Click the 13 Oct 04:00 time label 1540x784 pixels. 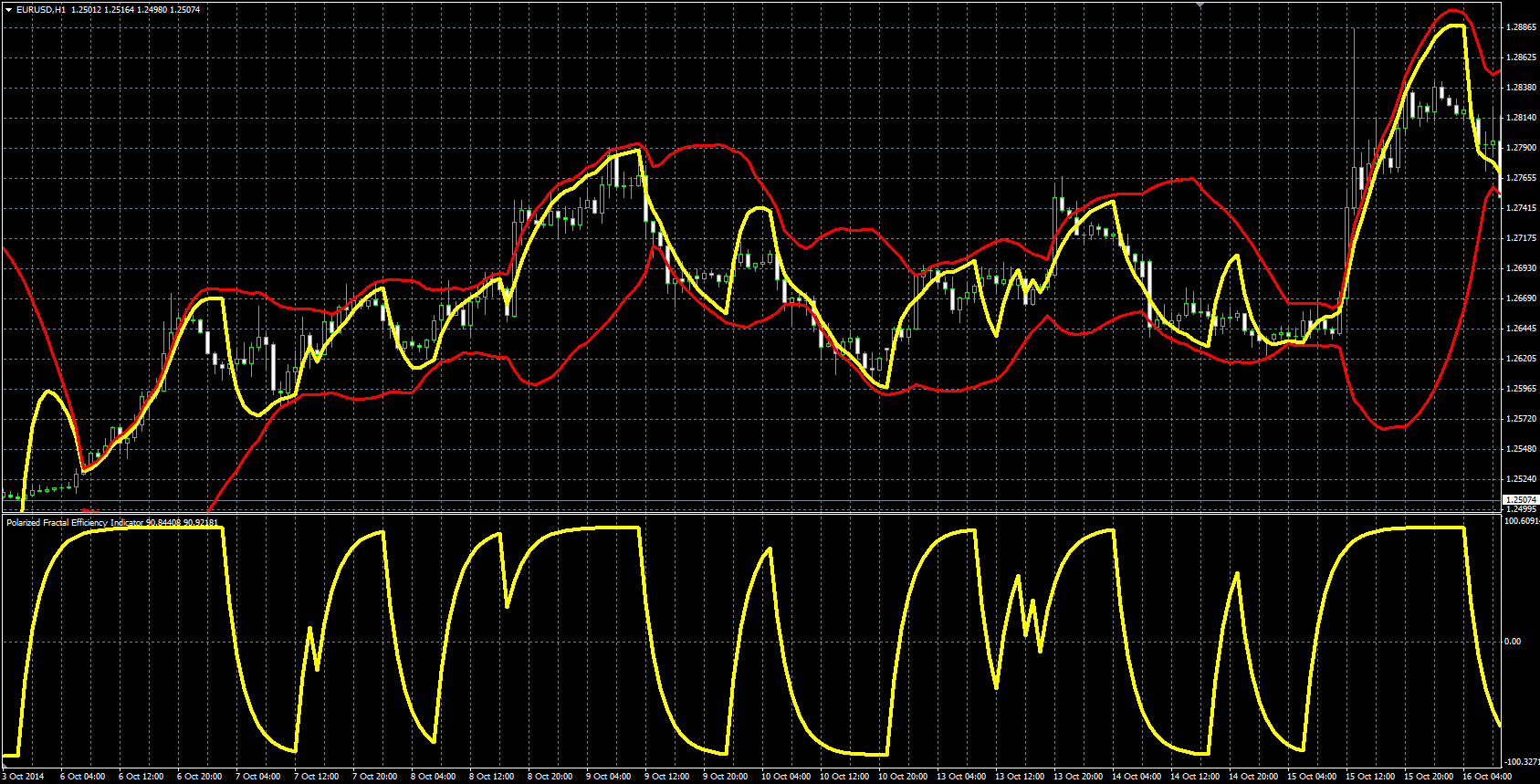(961, 777)
